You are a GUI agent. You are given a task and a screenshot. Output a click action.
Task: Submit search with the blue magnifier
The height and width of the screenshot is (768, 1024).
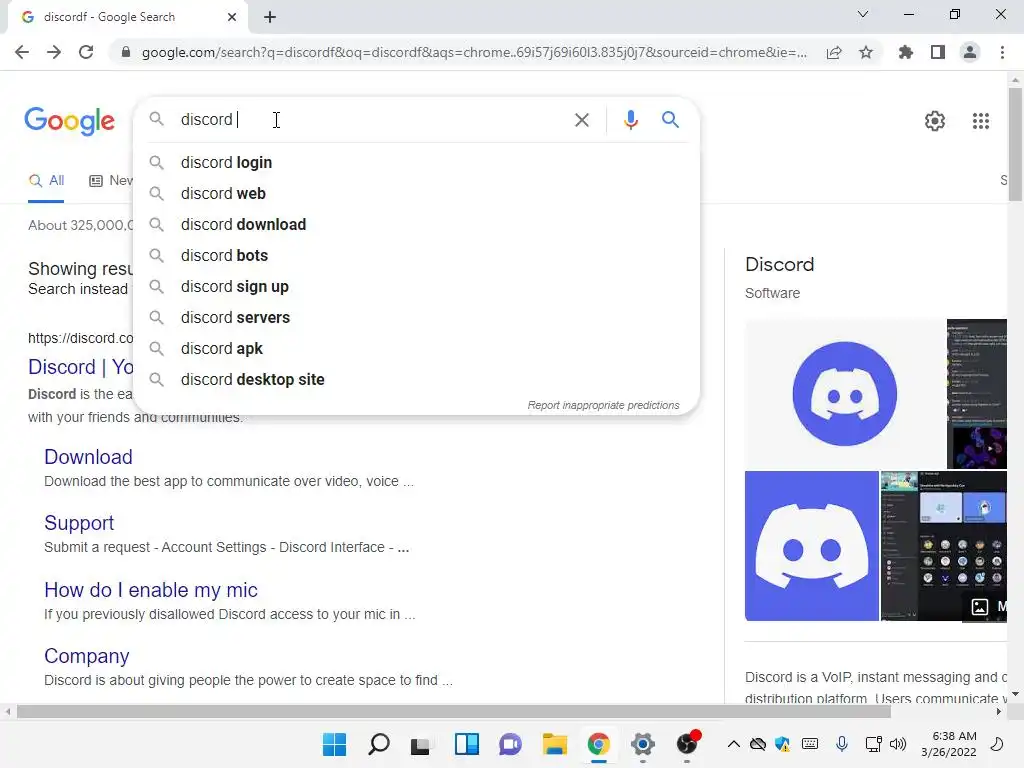click(670, 120)
